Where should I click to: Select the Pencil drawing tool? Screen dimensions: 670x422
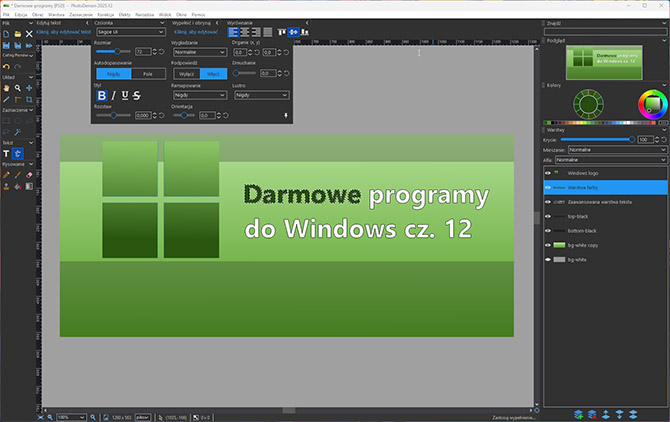[6, 175]
